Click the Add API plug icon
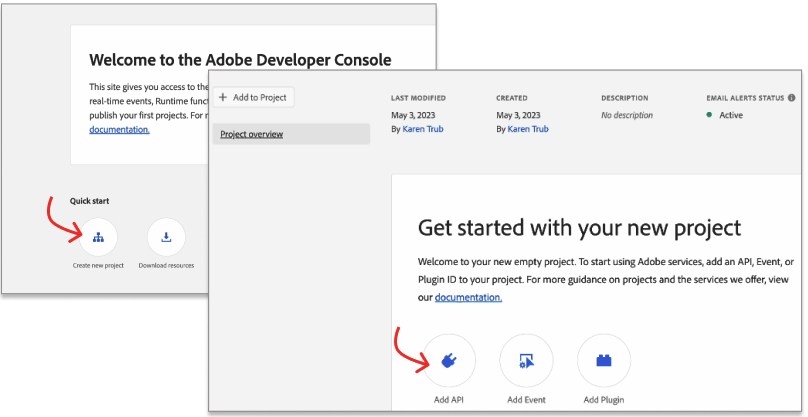808x417 pixels. (x=449, y=361)
